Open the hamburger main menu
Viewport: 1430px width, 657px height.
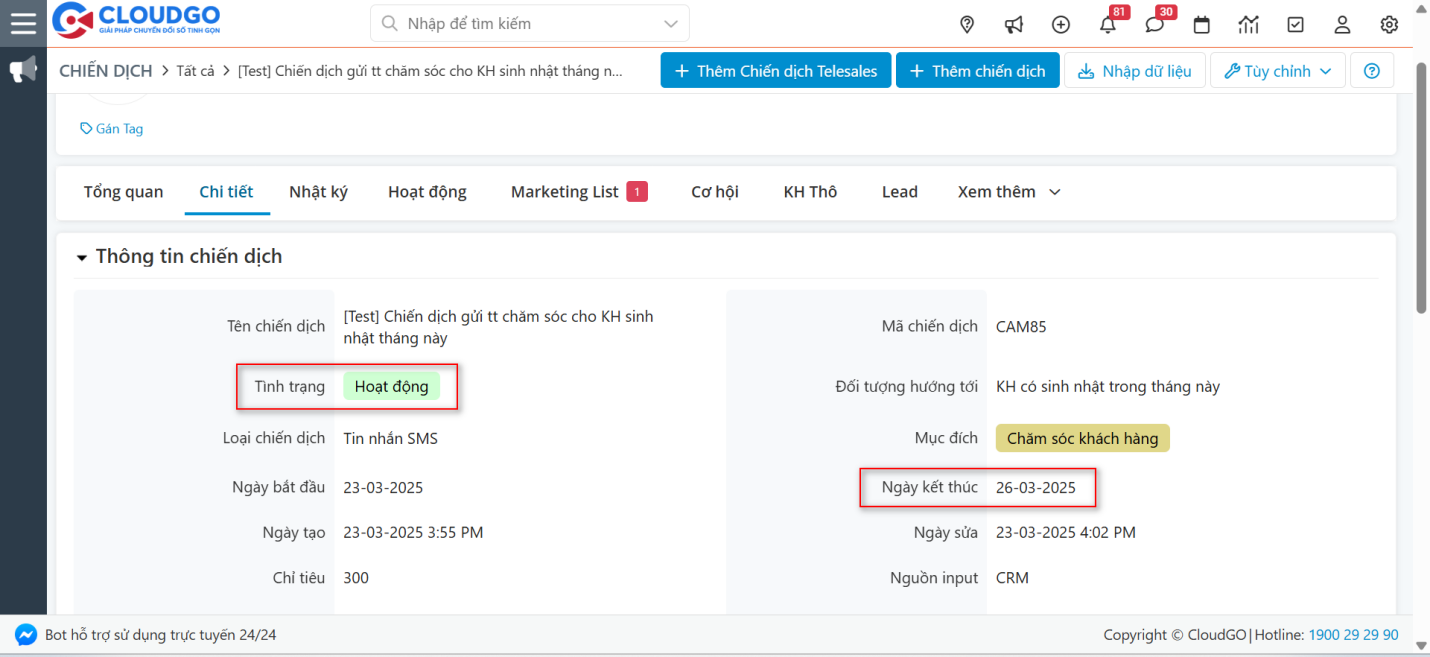click(x=23, y=23)
